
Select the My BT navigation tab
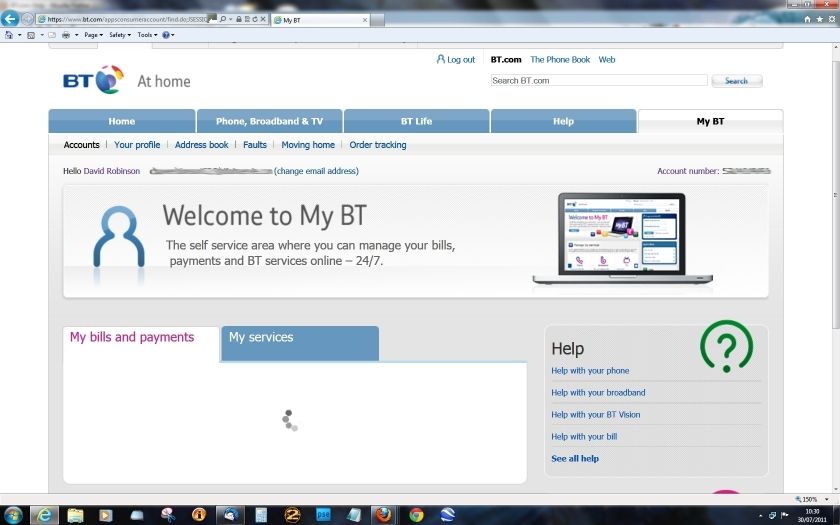(x=710, y=121)
